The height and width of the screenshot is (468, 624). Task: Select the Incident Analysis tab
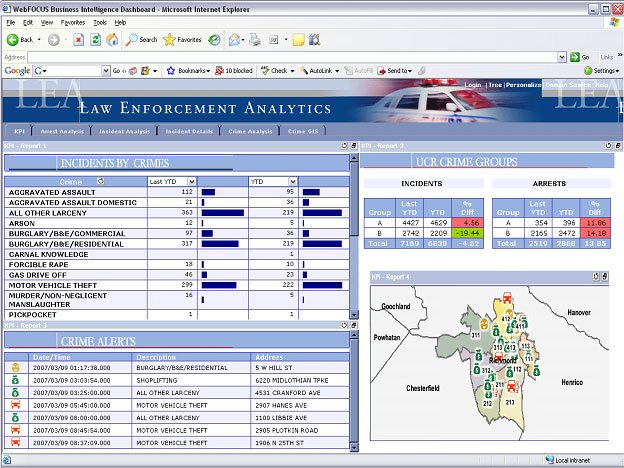pyautogui.click(x=125, y=131)
